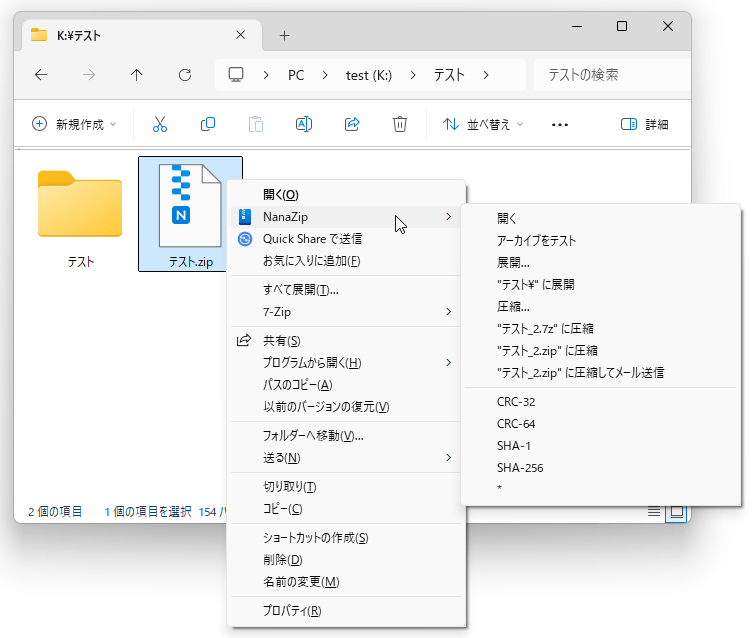Choose 共有(S) in context menu
752x638 pixels.
pos(346,341)
